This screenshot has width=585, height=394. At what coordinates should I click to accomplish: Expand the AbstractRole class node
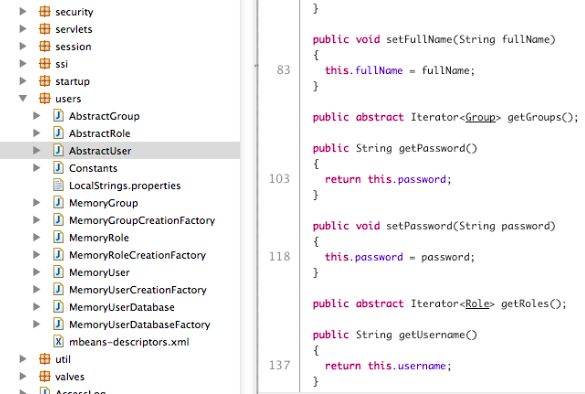pyautogui.click(x=37, y=133)
